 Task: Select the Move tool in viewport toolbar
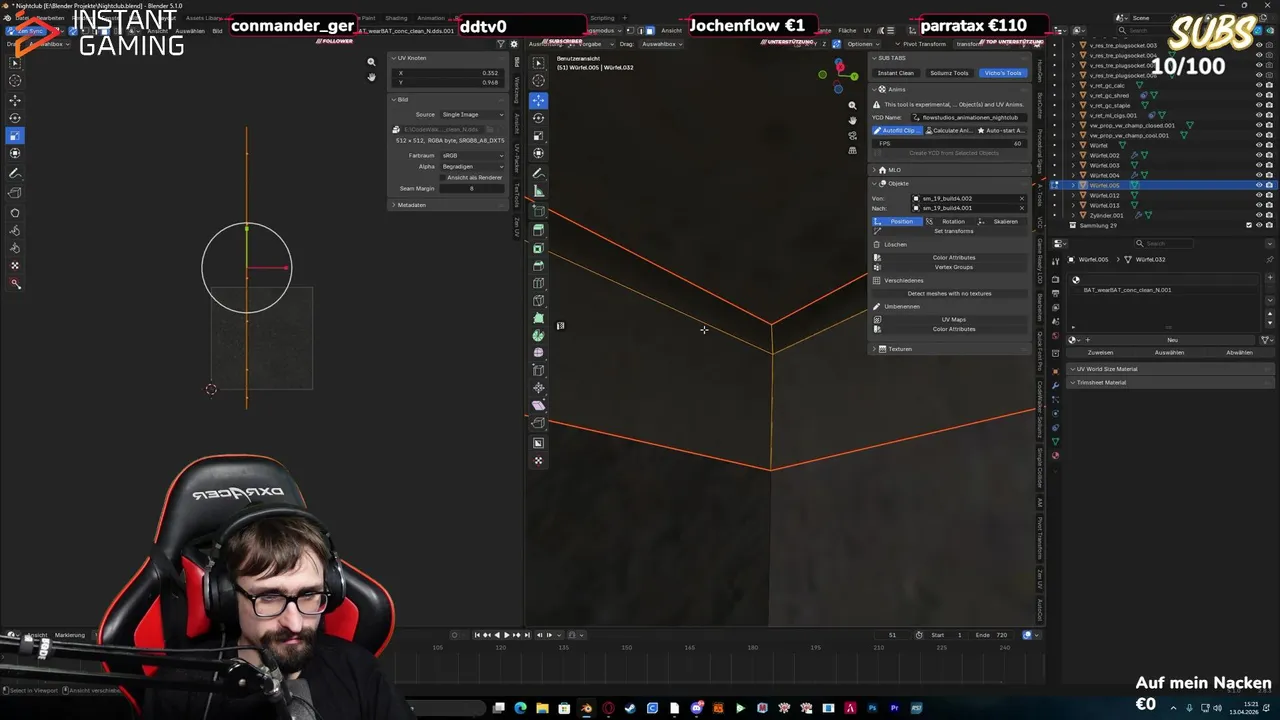[538, 100]
